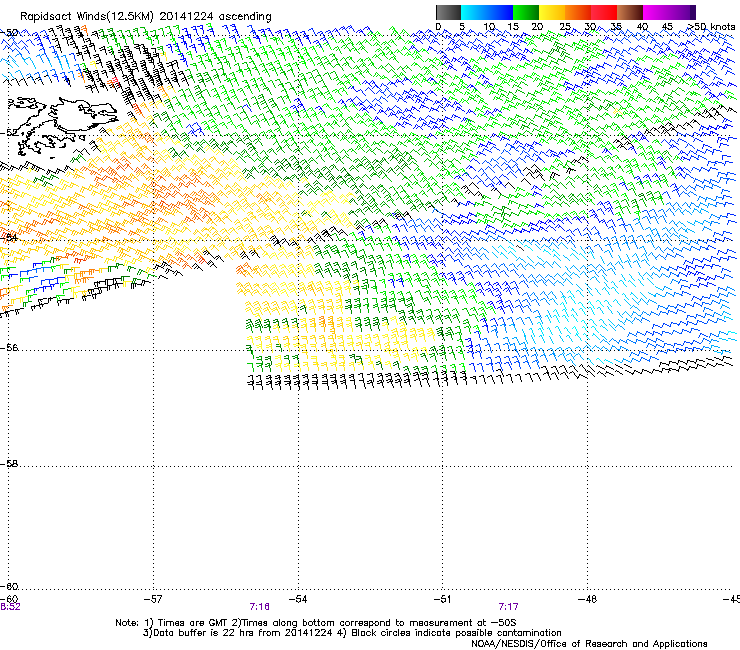This screenshot has width=740, height=650.
Task: Click the '25' legend scale label
Action: pos(565,26)
